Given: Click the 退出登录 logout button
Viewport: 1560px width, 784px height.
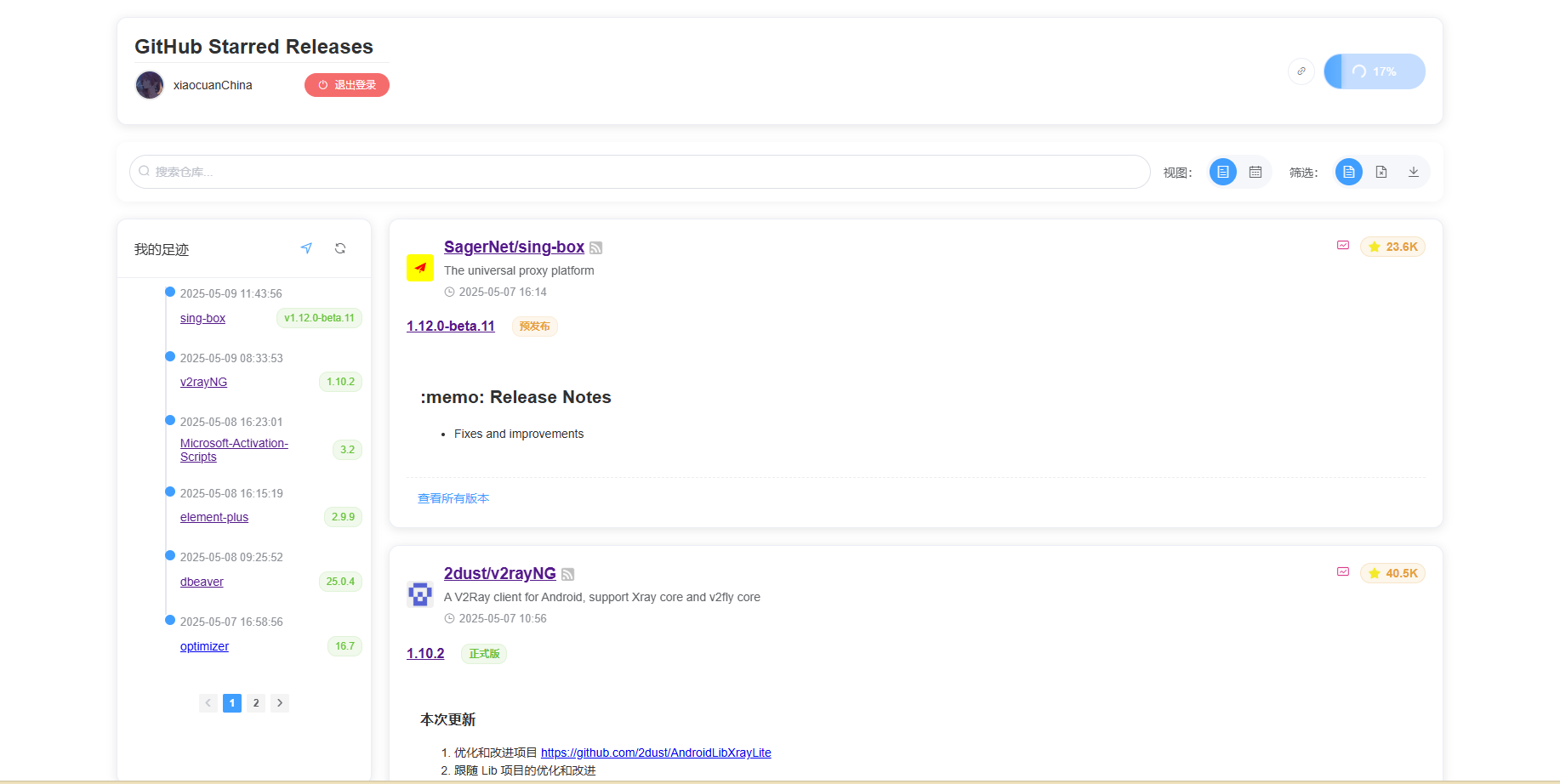Looking at the screenshot, I should pyautogui.click(x=346, y=85).
